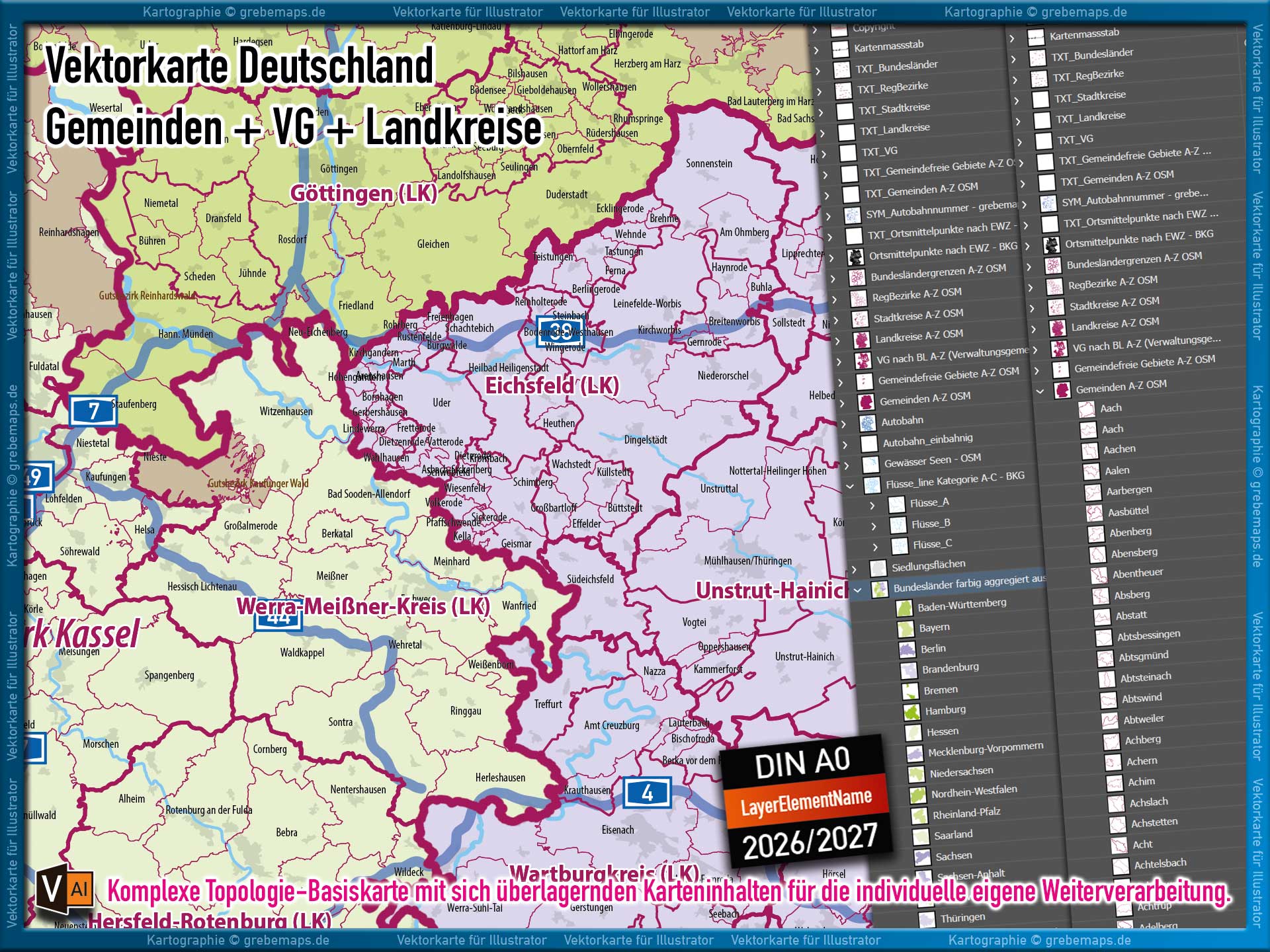Click the Bad Sooden-Allendorf town label
Screen dimensions: 1270x952
(x=368, y=494)
